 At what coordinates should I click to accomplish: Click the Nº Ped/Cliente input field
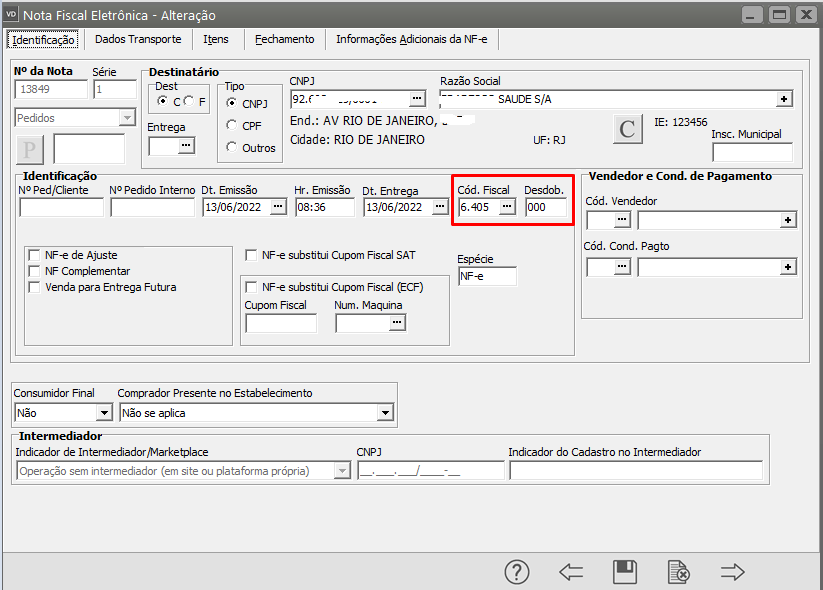(61, 207)
